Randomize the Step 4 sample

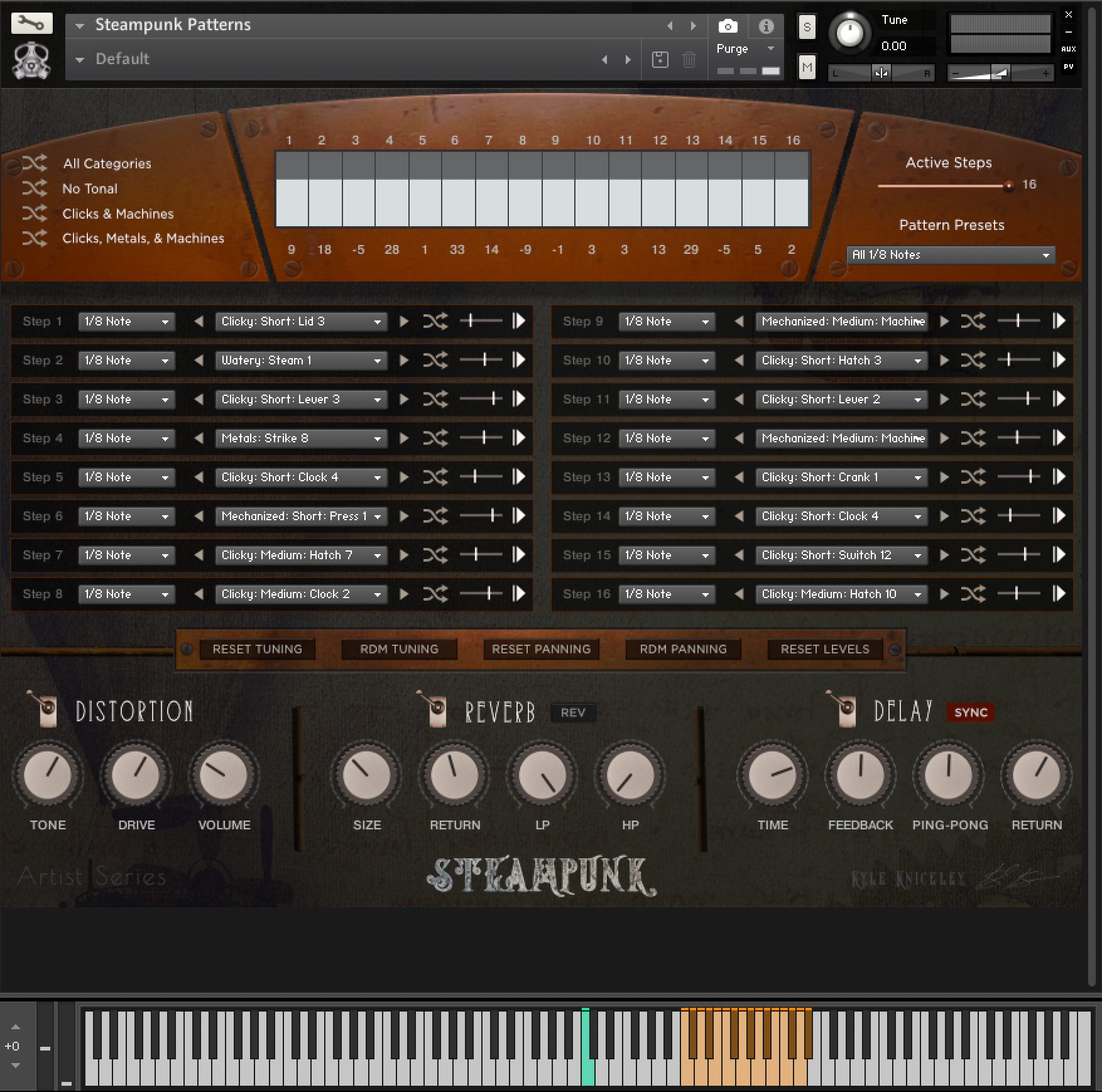[435, 438]
